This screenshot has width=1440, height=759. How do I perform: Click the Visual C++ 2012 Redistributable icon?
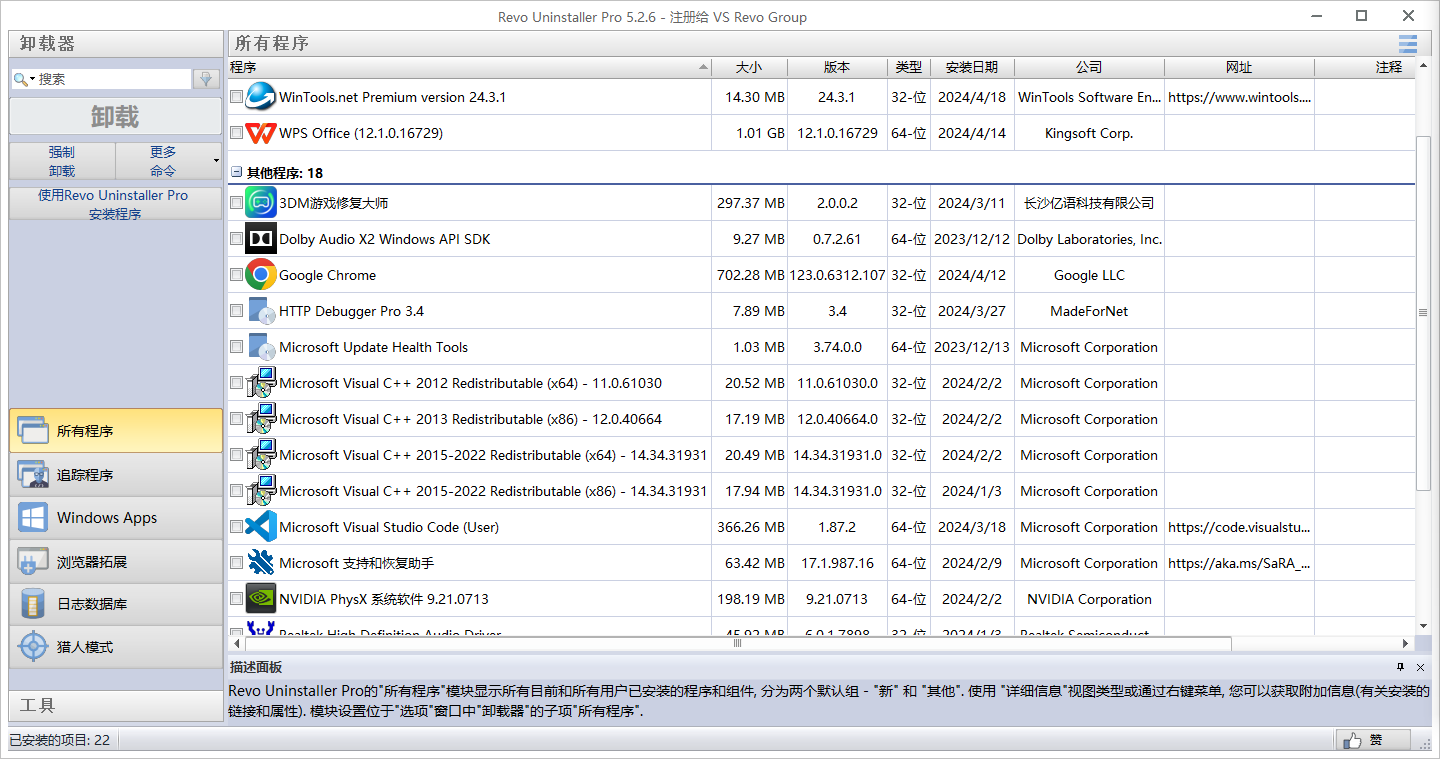(x=261, y=383)
